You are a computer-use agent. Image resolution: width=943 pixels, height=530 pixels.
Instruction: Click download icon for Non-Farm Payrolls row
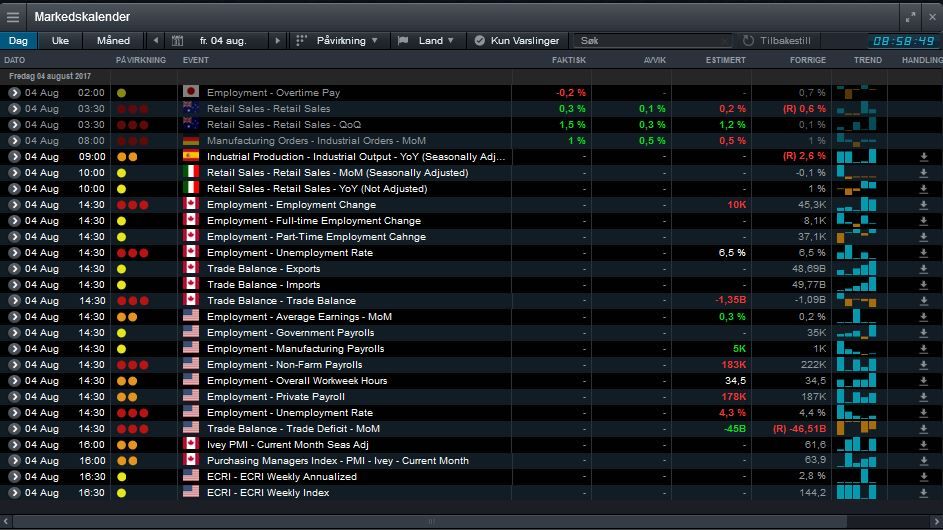924,365
